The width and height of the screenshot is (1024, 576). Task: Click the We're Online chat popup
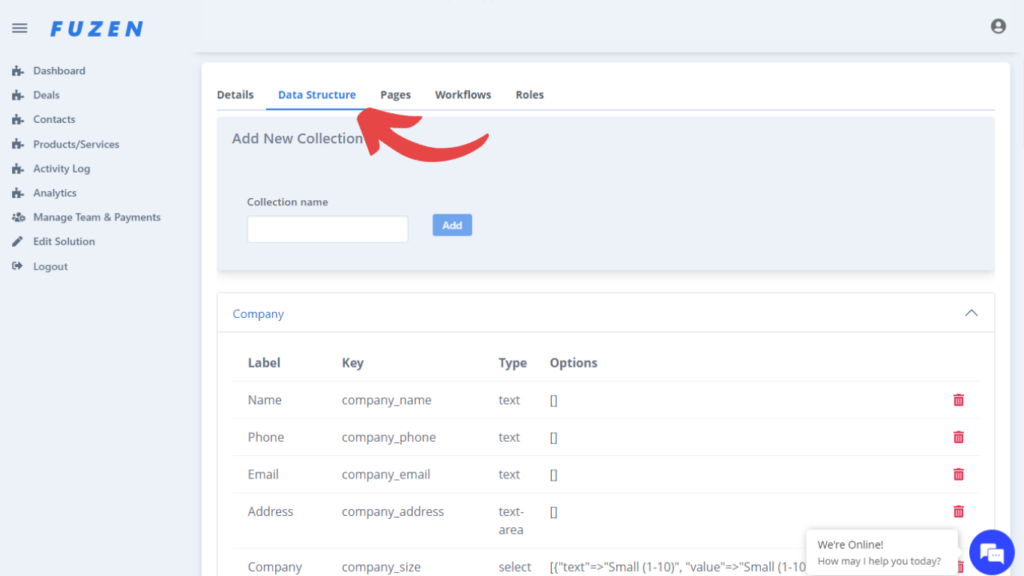(x=882, y=552)
